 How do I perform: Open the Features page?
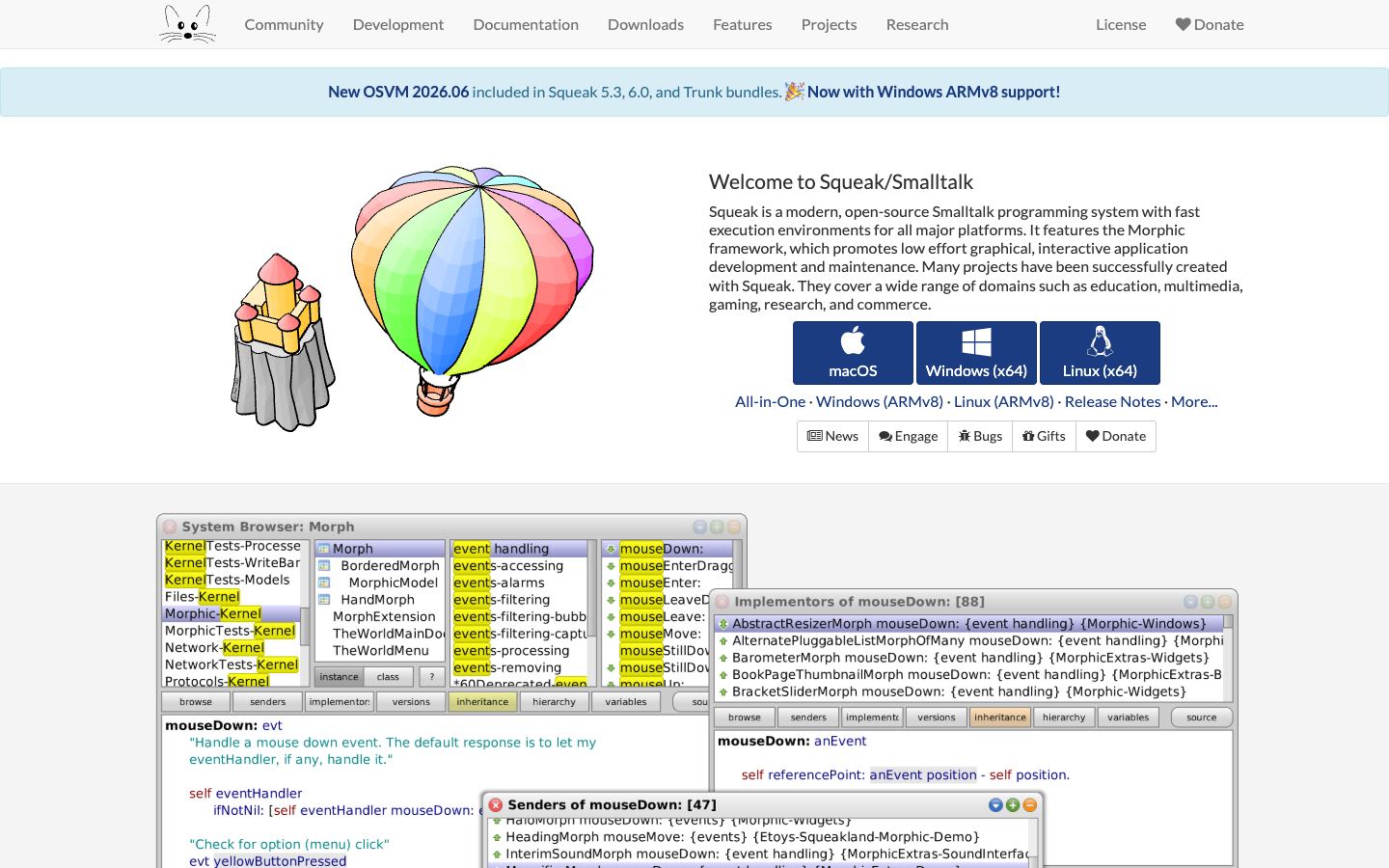pyautogui.click(x=743, y=24)
